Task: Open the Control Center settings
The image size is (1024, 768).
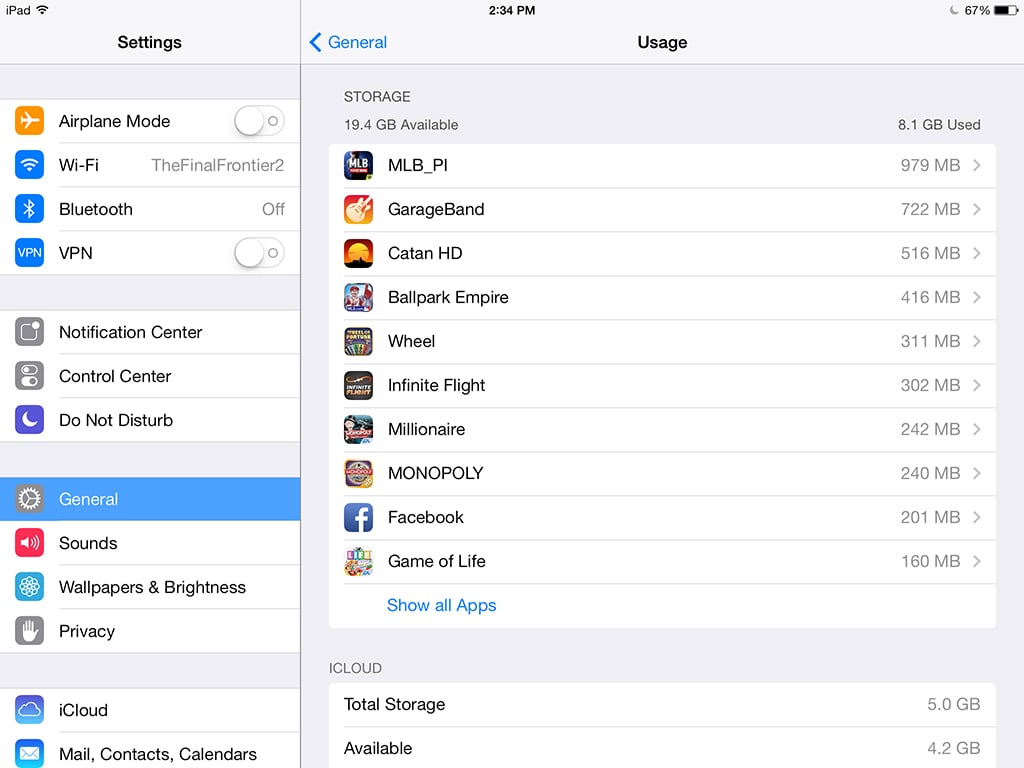Action: coord(150,376)
